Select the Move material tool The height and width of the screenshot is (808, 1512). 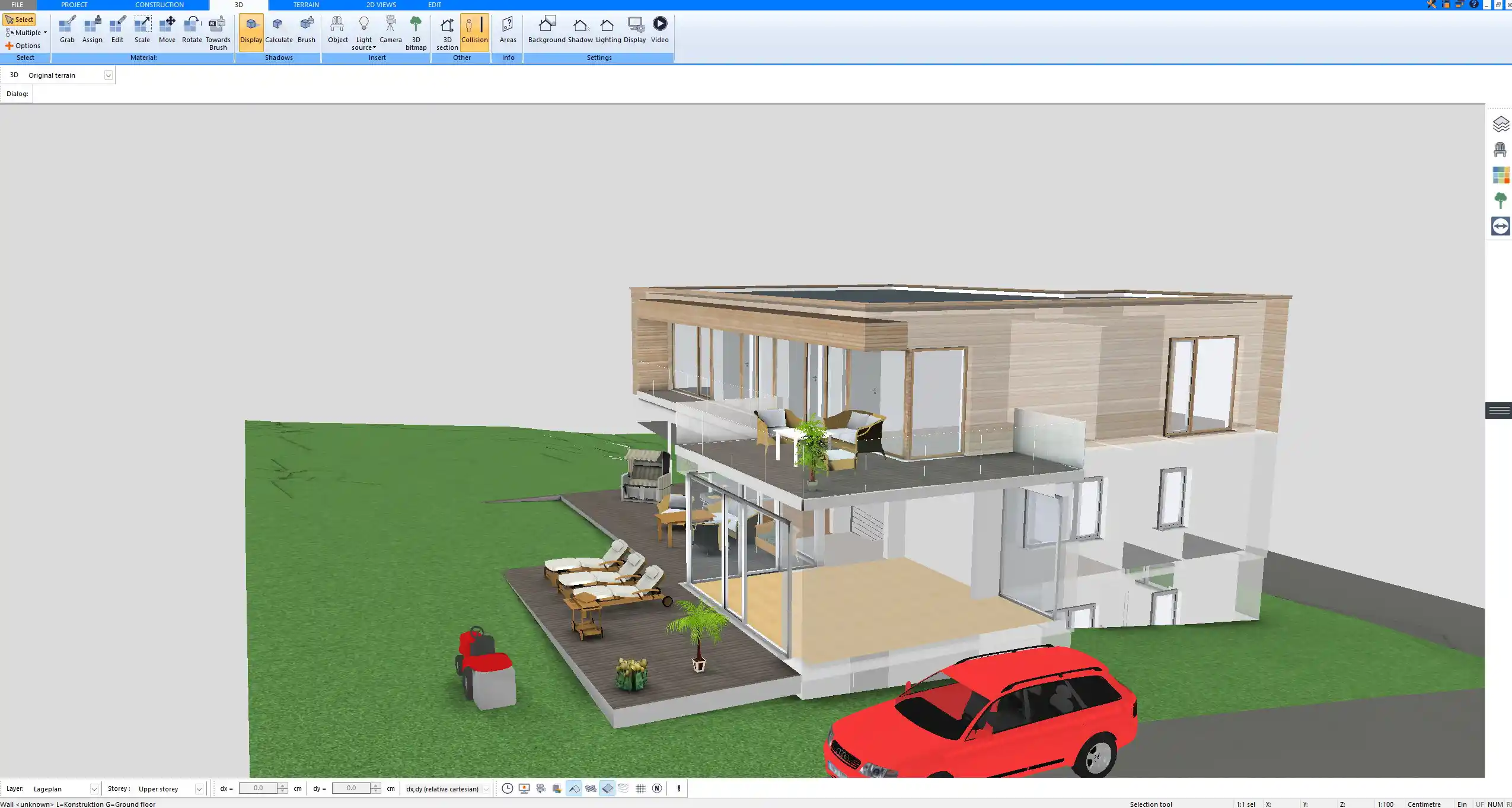[x=167, y=30]
